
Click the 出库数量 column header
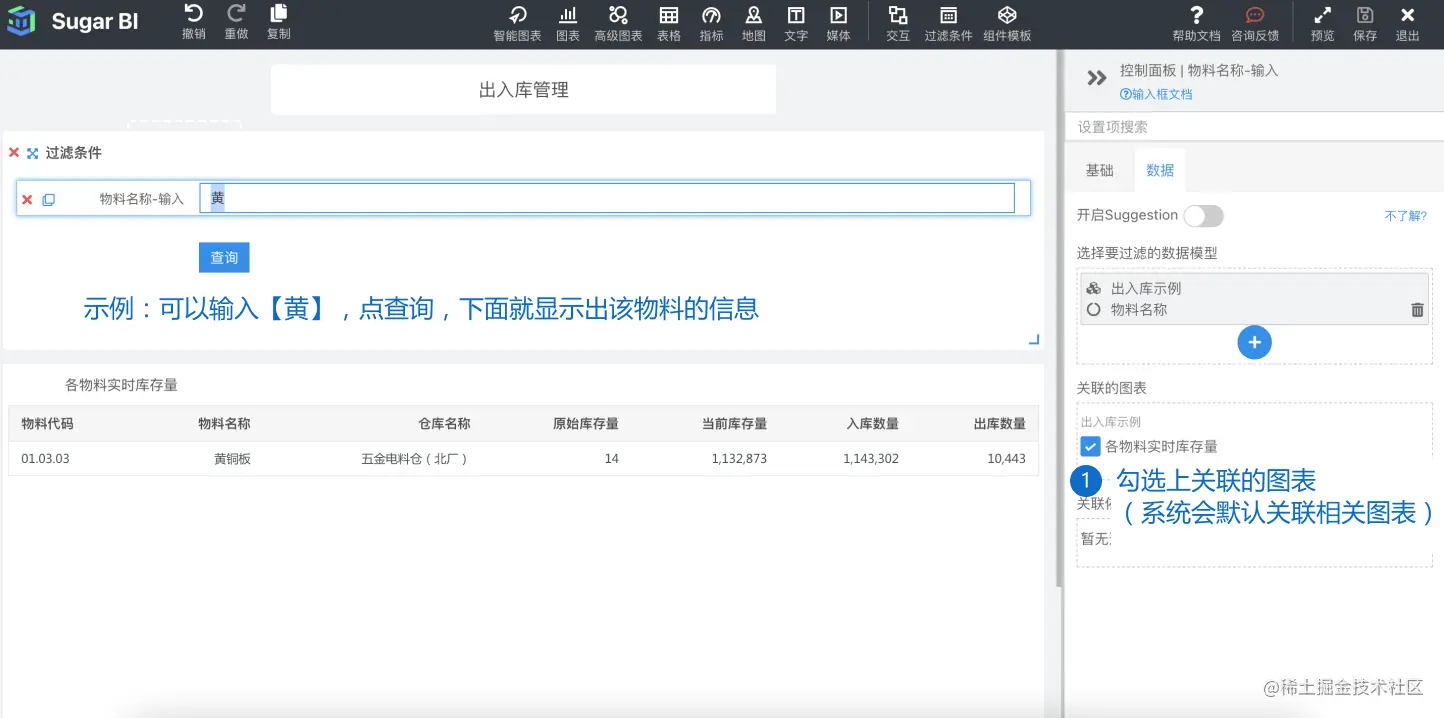click(1000, 423)
